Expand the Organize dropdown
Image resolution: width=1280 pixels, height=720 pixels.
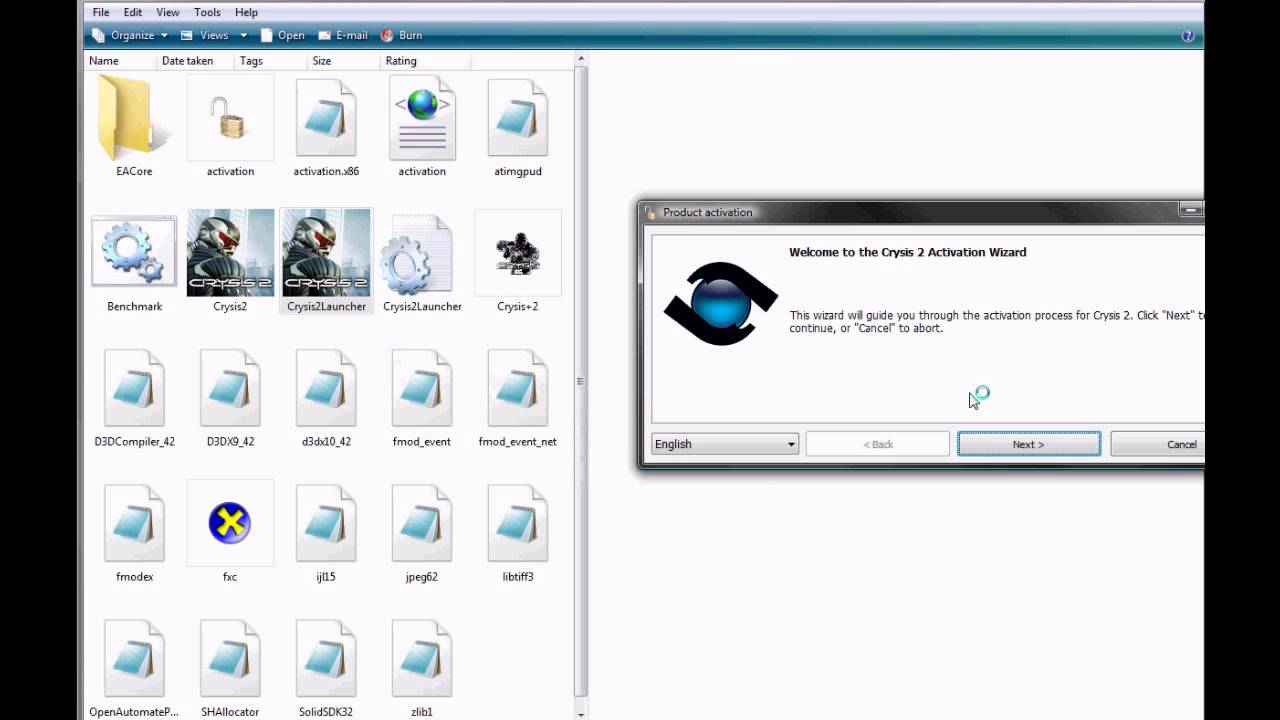click(x=130, y=35)
